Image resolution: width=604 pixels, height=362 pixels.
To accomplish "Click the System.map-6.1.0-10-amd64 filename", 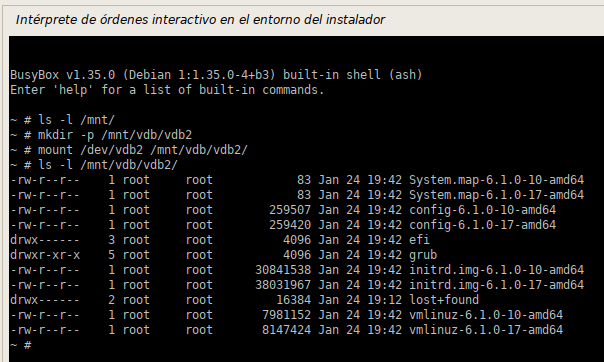I will (496, 180).
